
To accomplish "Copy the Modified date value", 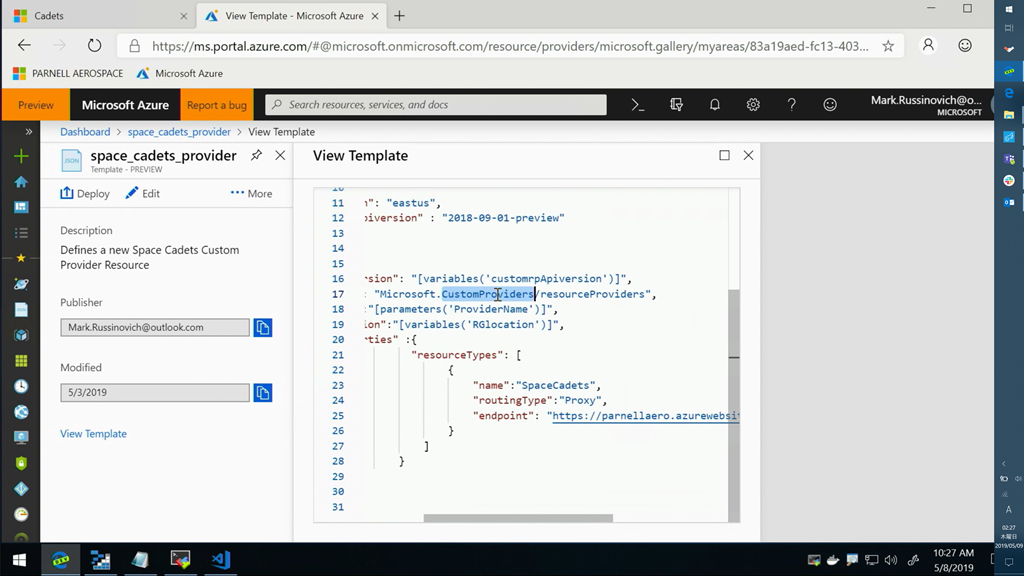I will click(263, 393).
